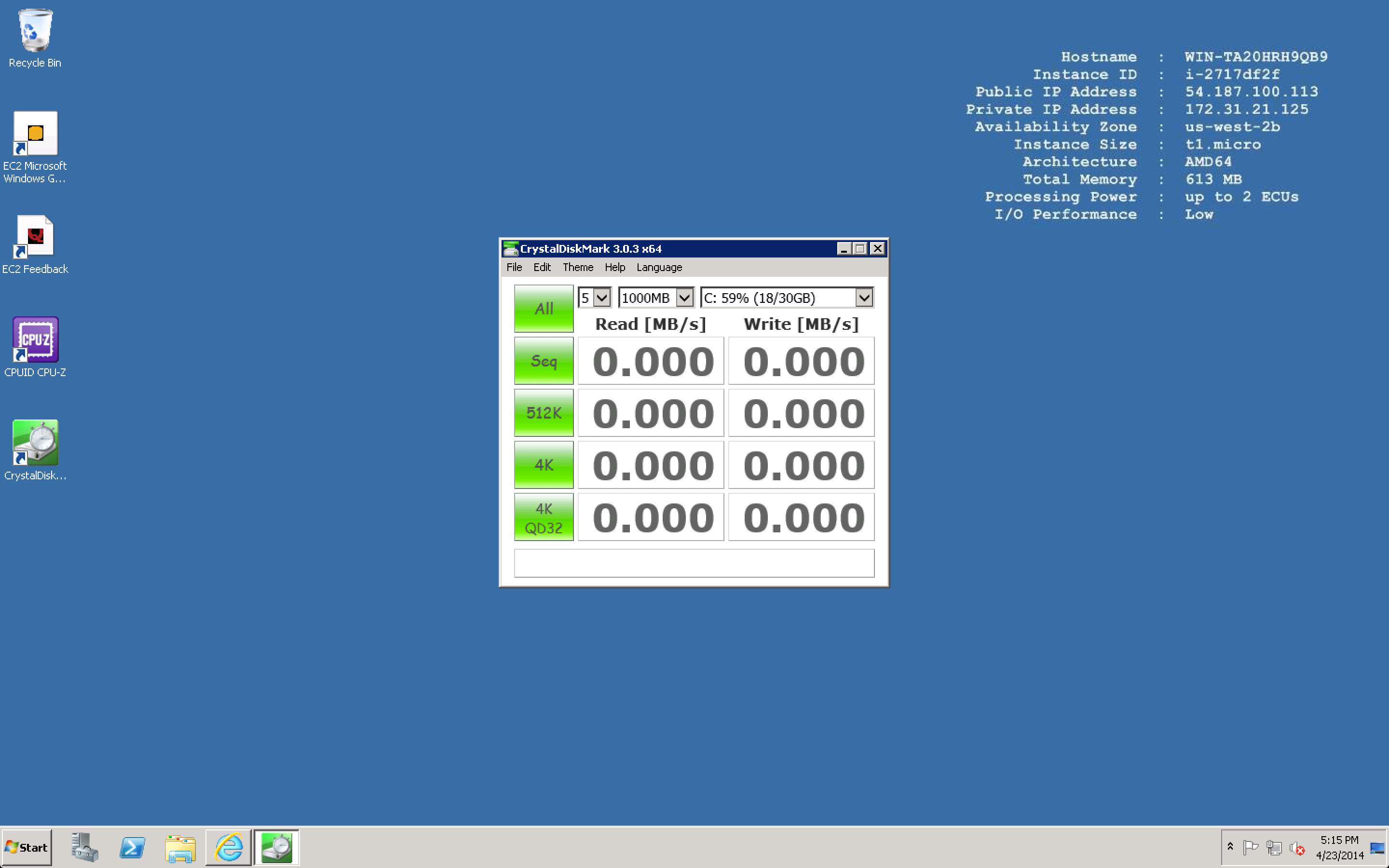Launch PowerShell from the taskbar

[x=132, y=847]
